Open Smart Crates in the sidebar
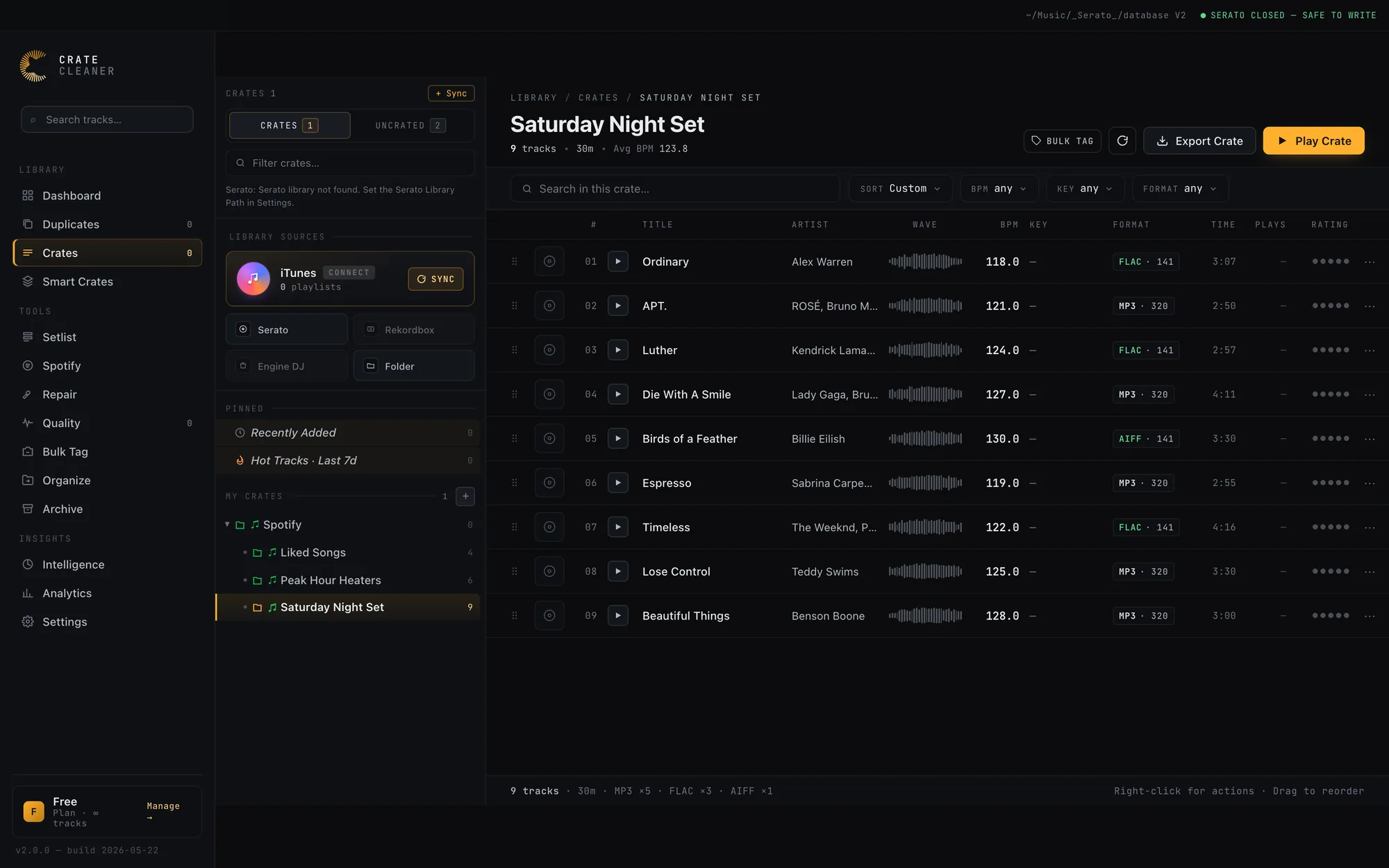The image size is (1389, 868). 107,281
